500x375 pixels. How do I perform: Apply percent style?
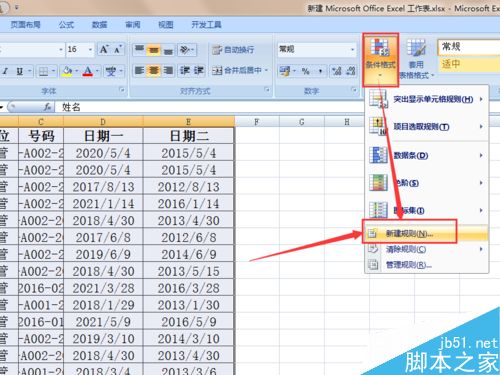[305, 71]
